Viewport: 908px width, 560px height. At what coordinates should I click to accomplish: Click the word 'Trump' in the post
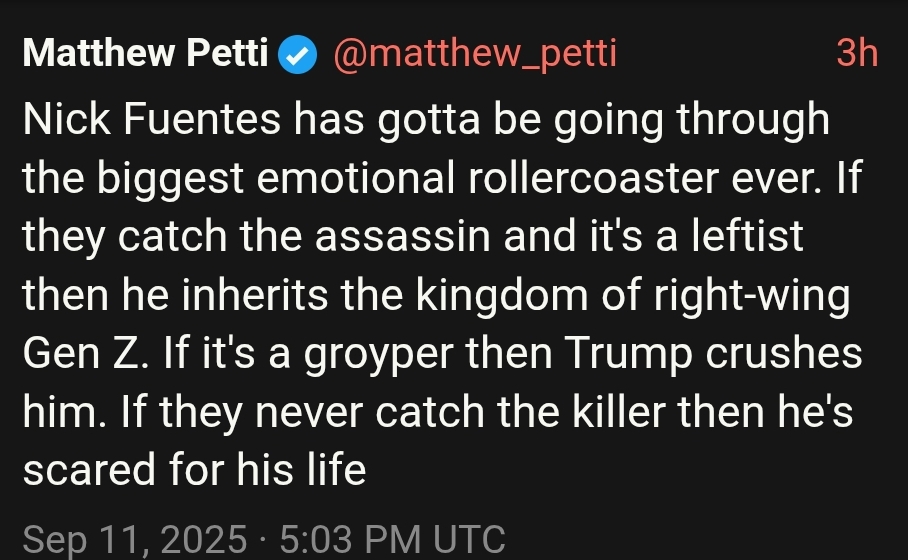coord(628,355)
